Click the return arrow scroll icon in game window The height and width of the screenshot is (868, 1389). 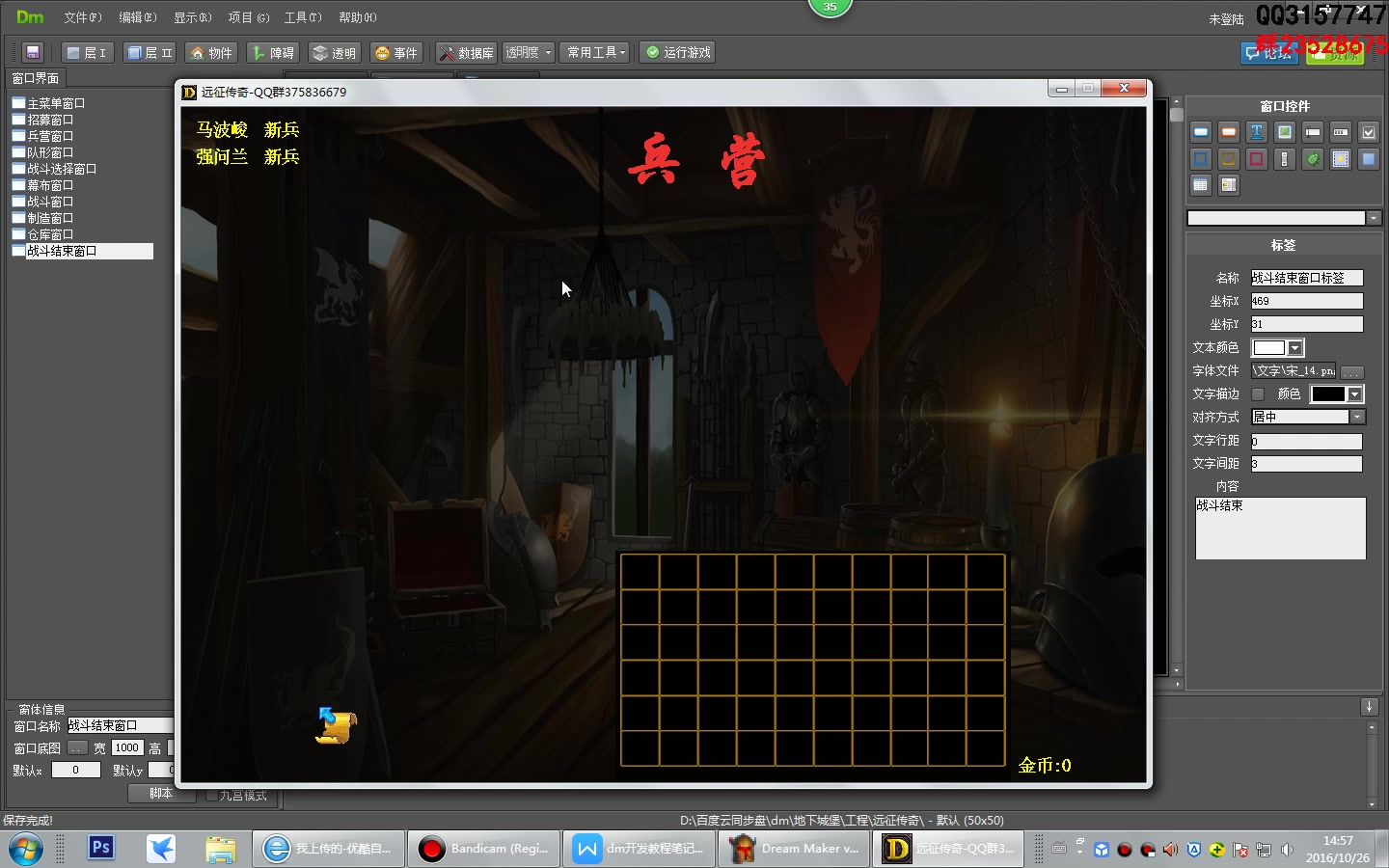(x=337, y=725)
